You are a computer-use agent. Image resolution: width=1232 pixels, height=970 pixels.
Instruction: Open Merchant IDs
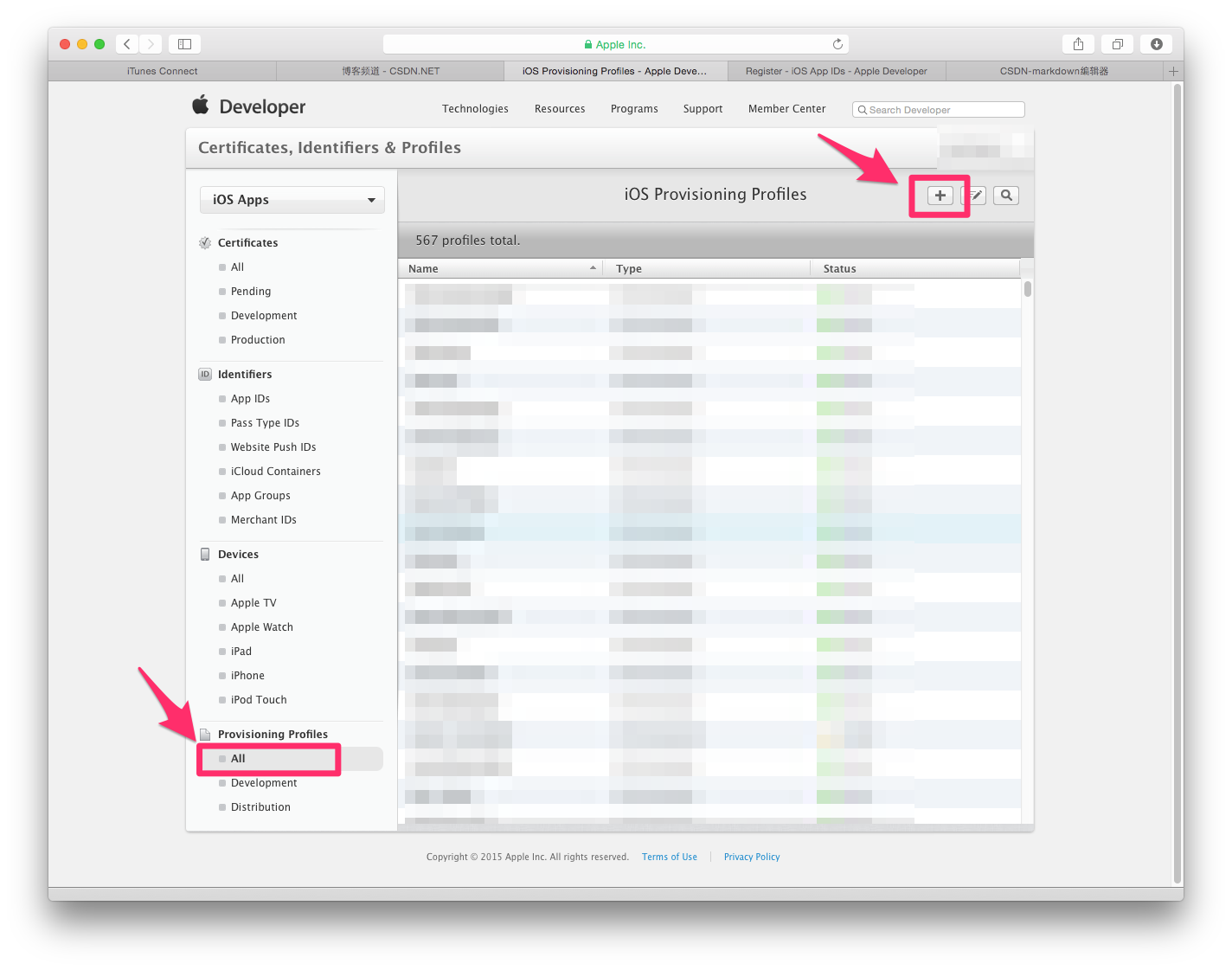click(x=263, y=520)
